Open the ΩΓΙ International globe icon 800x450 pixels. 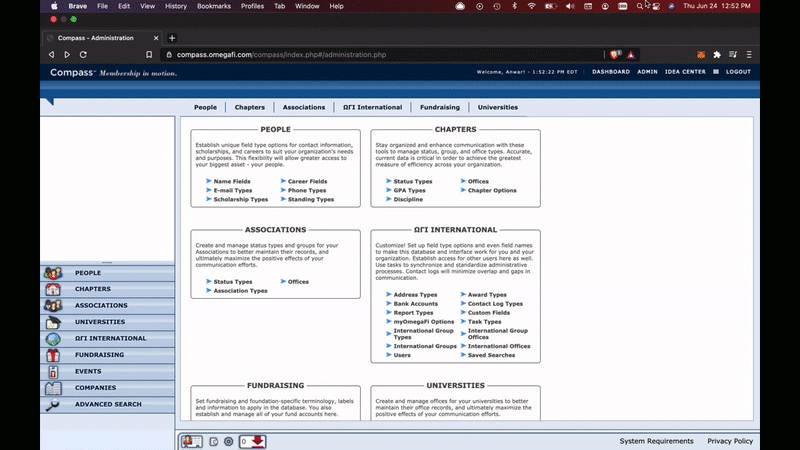pos(53,339)
